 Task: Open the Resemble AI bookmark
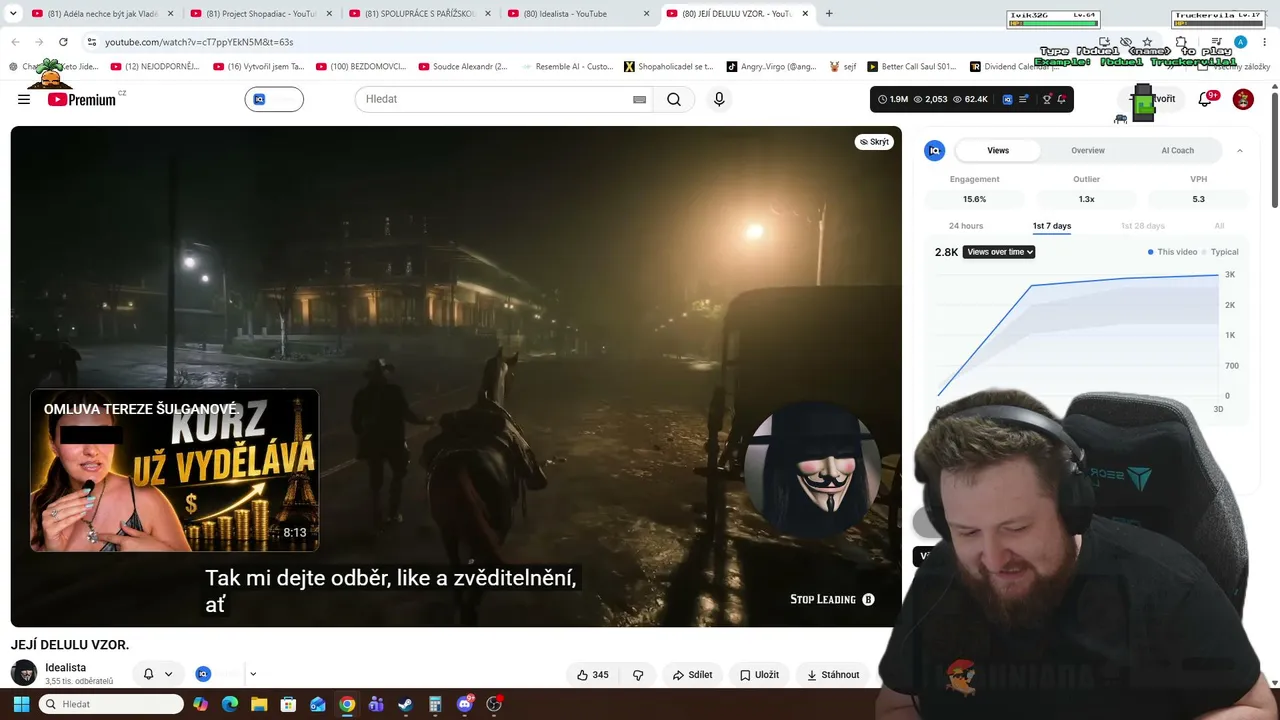pyautogui.click(x=567, y=67)
